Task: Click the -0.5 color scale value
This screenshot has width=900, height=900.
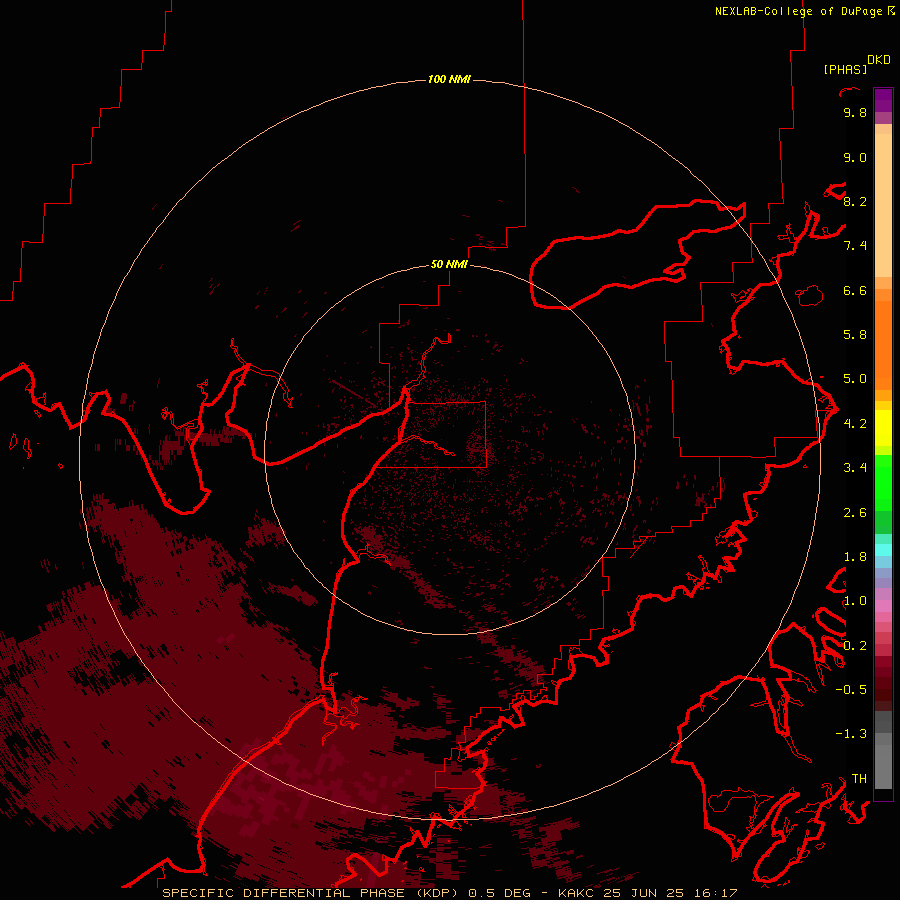Action: (851, 690)
